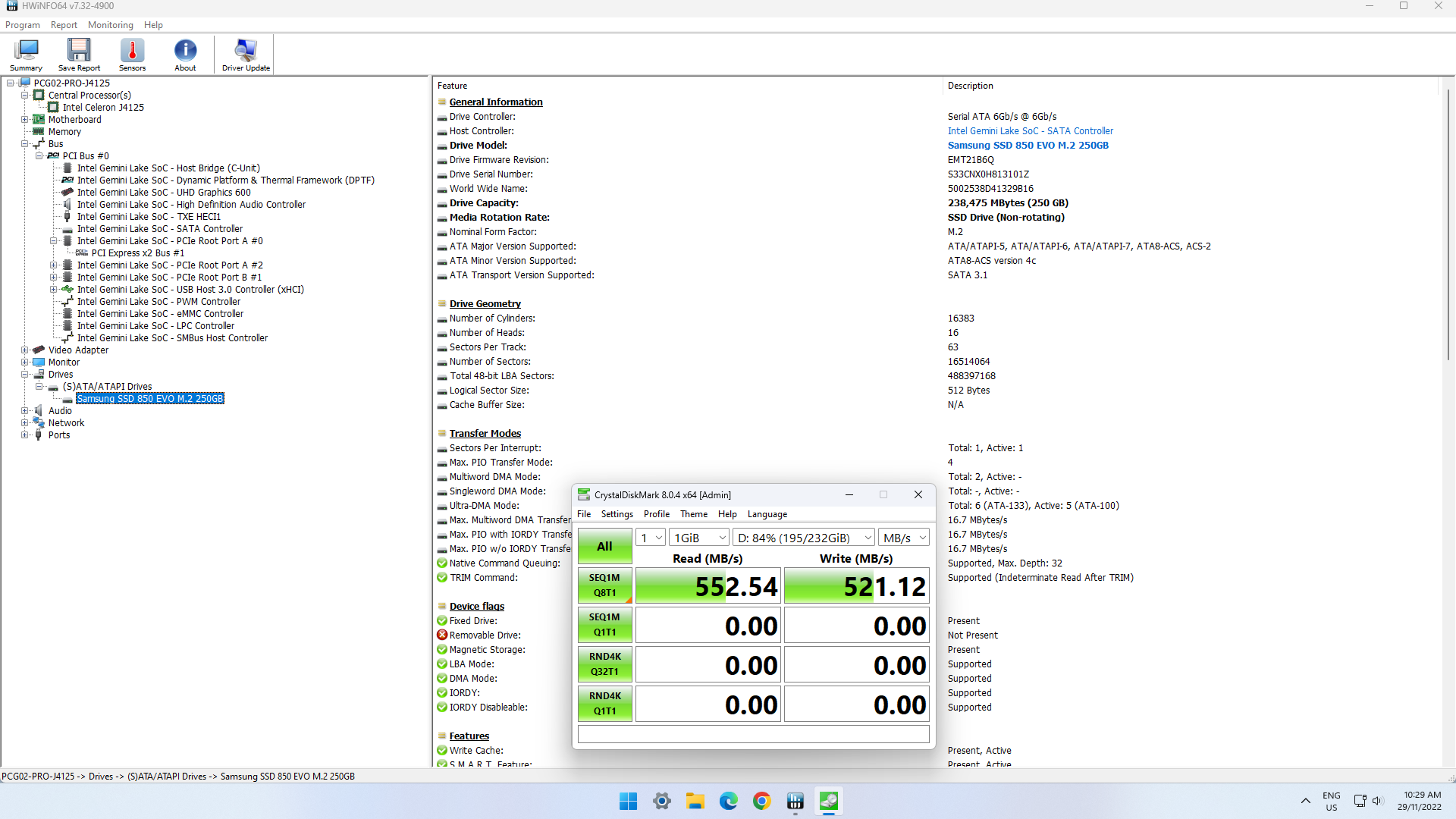Click the Intel Celeron J4125 processor icon

click(x=53, y=108)
